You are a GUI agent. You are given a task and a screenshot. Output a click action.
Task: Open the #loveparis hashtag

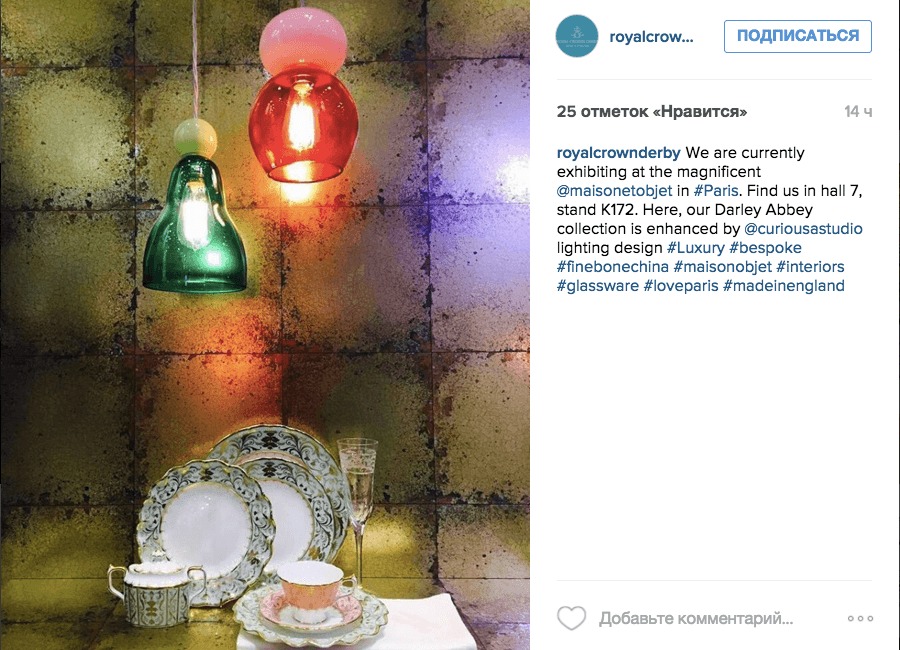click(681, 285)
